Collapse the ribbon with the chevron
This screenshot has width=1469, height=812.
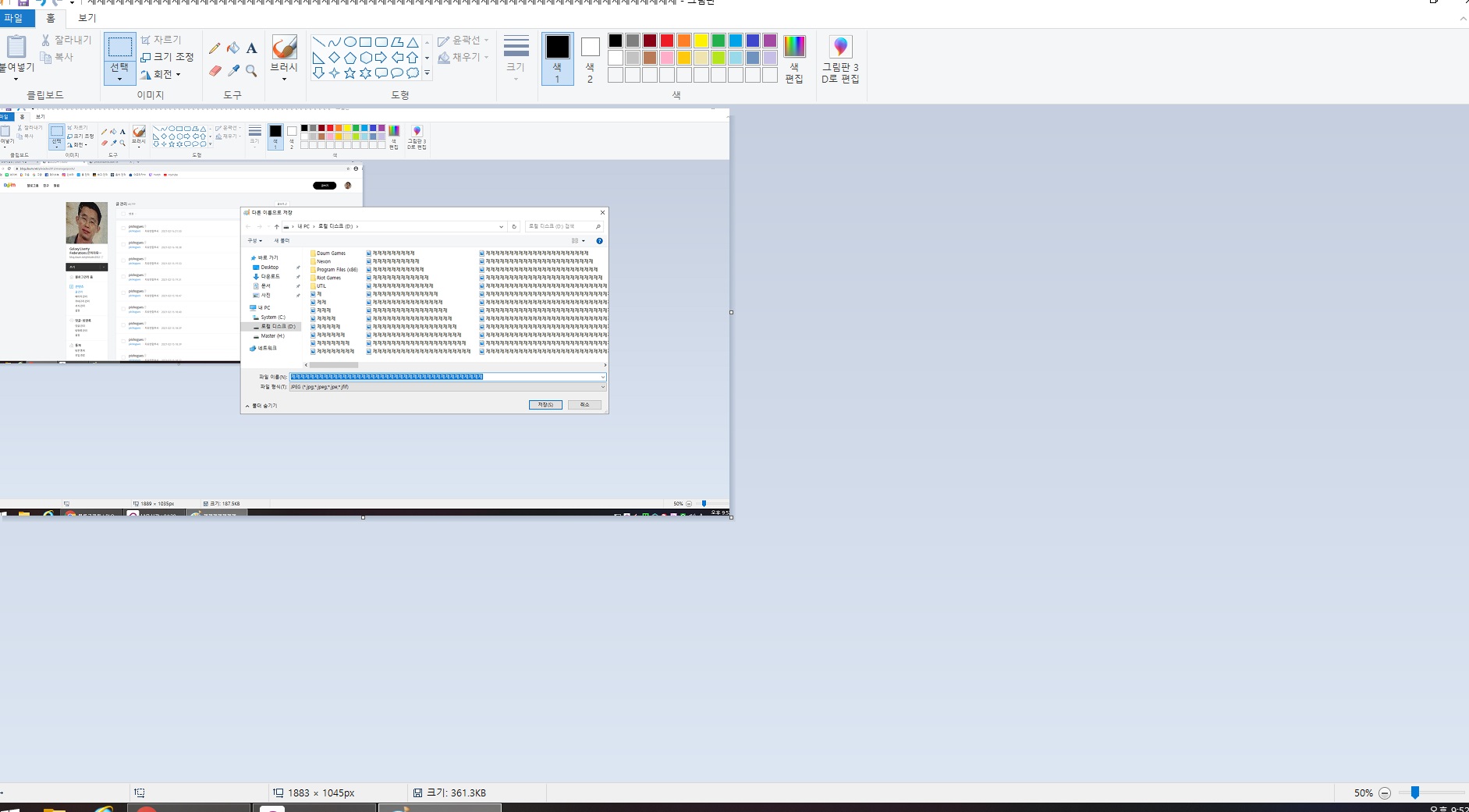[x=1463, y=19]
